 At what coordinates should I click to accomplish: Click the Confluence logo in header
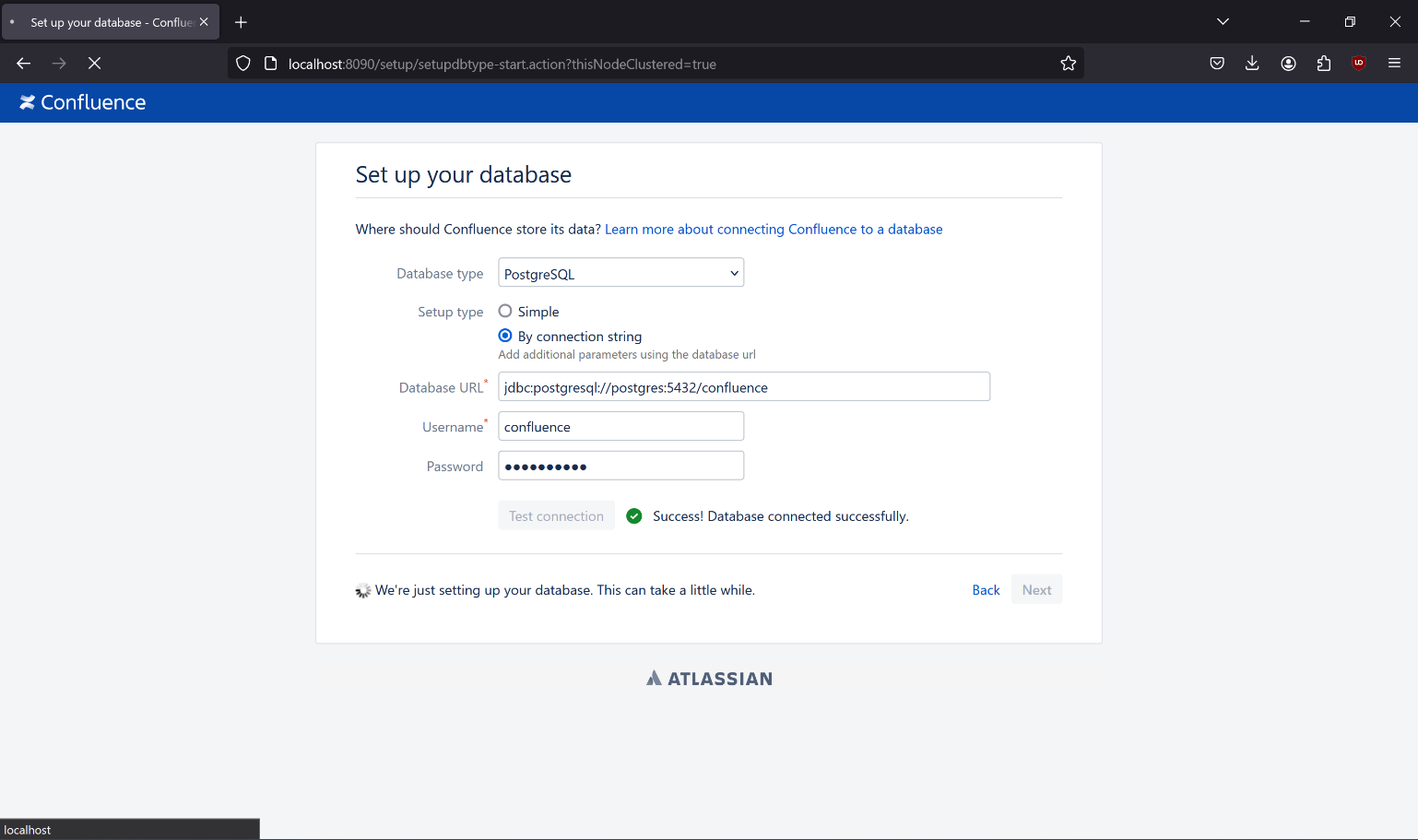click(x=83, y=102)
